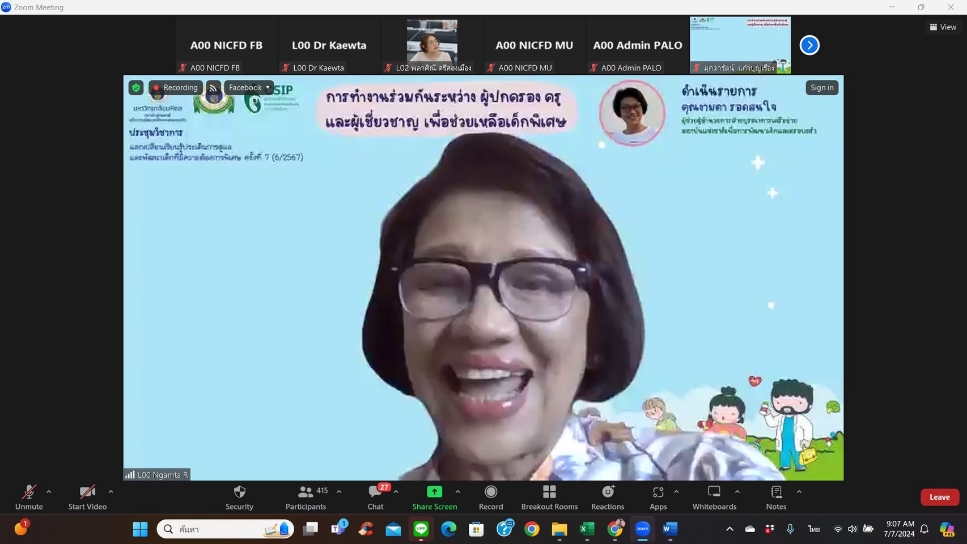Open the tray microphone indicator
The width and height of the screenshot is (967, 544).
click(x=790, y=529)
